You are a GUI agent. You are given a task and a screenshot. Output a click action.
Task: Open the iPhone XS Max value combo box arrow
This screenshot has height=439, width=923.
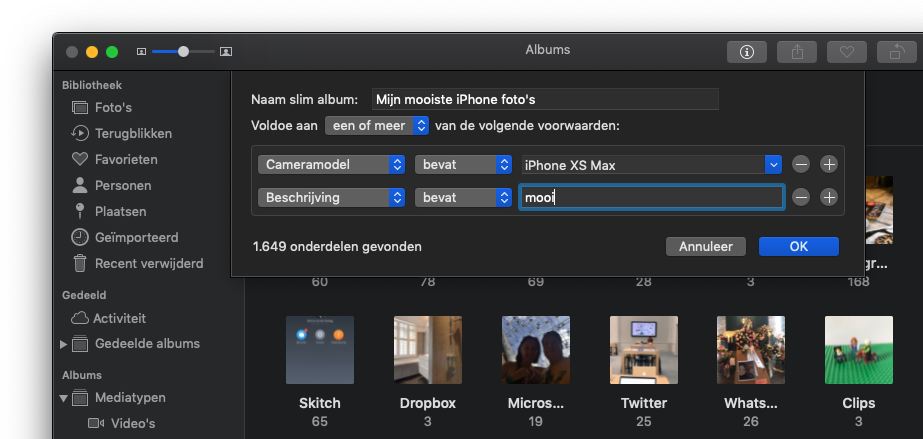tap(773, 165)
